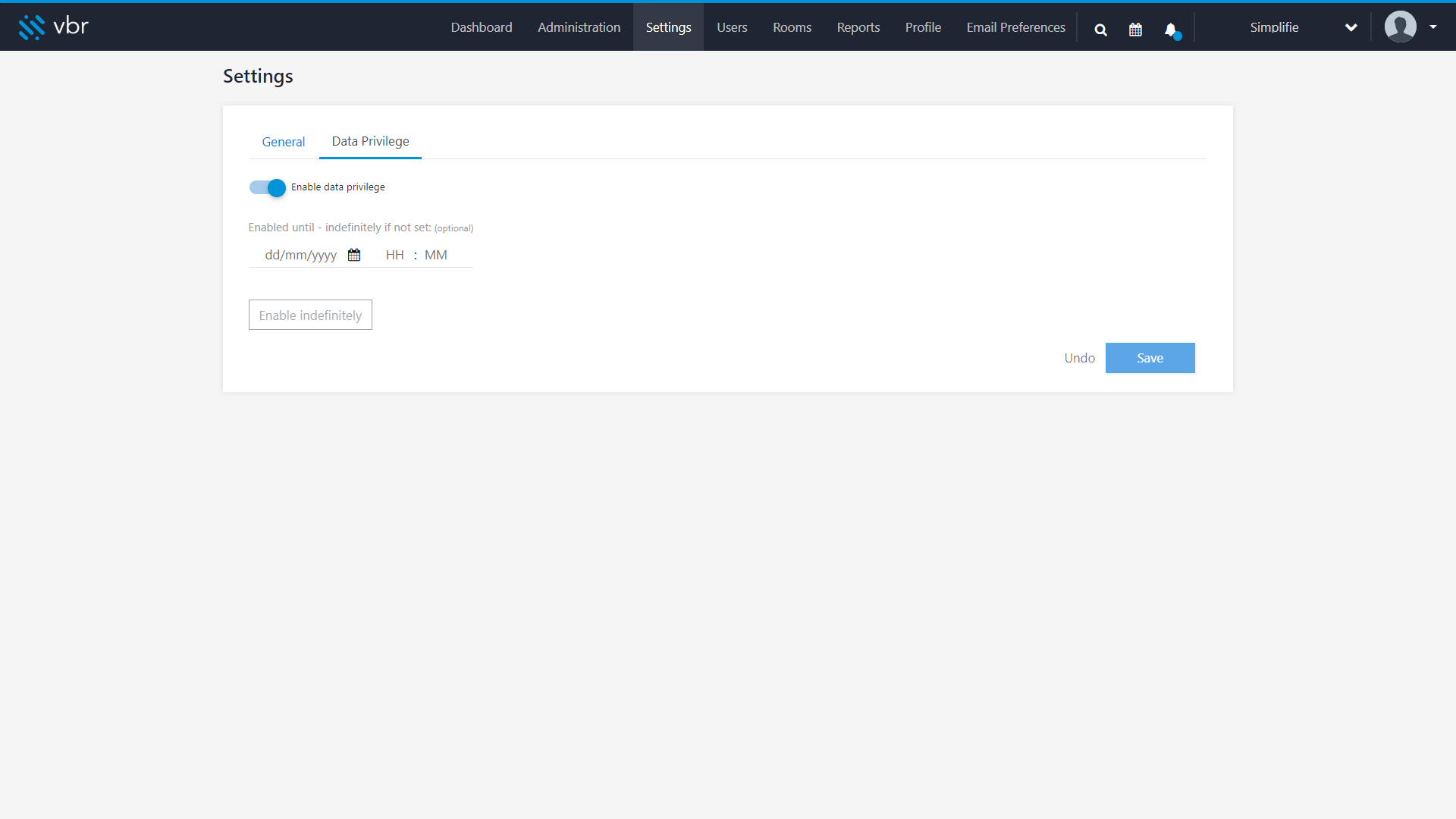Image resolution: width=1456 pixels, height=819 pixels.
Task: Open the date picker calendar icon
Action: 354,255
